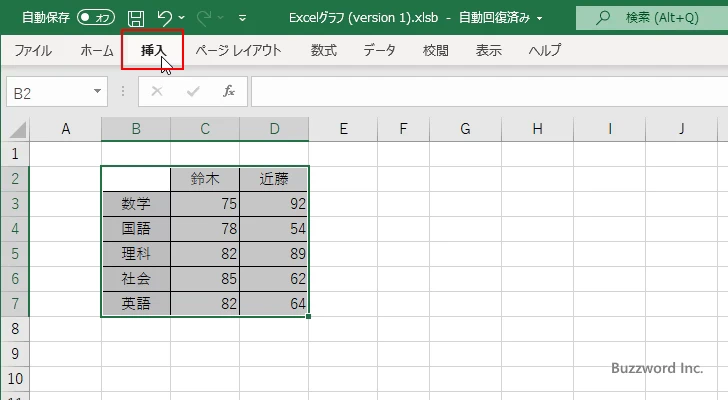
Task: Click the cell containing 数学
Action: pyautogui.click(x=136, y=204)
